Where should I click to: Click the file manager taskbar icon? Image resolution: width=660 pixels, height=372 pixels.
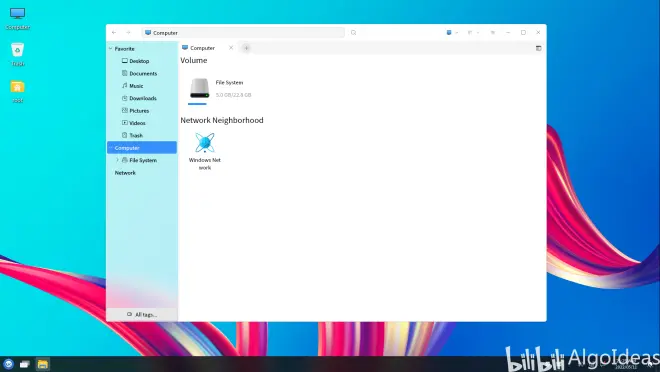[43, 364]
